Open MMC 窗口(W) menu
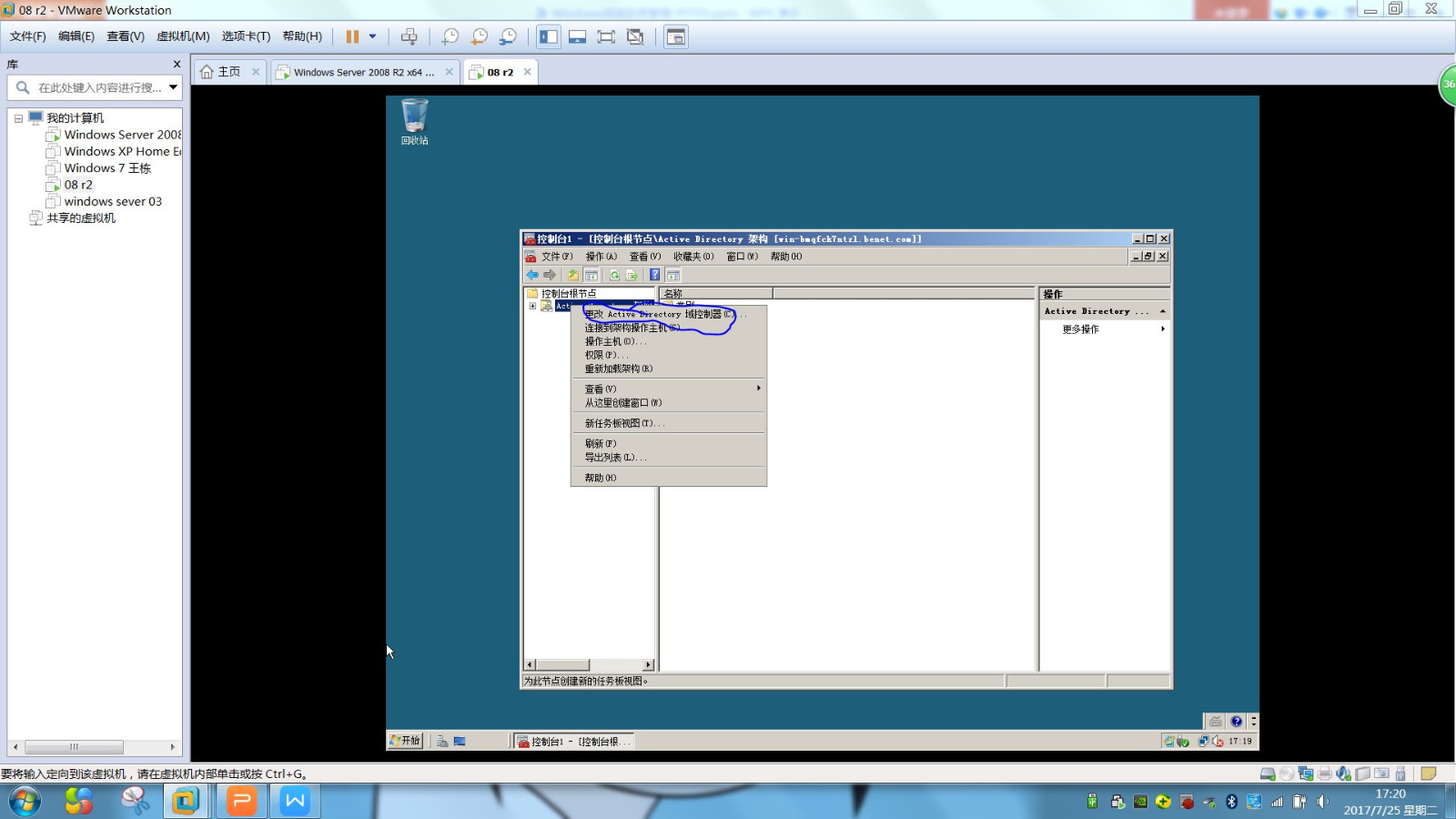Screen dimensions: 1456x819 coord(742,257)
